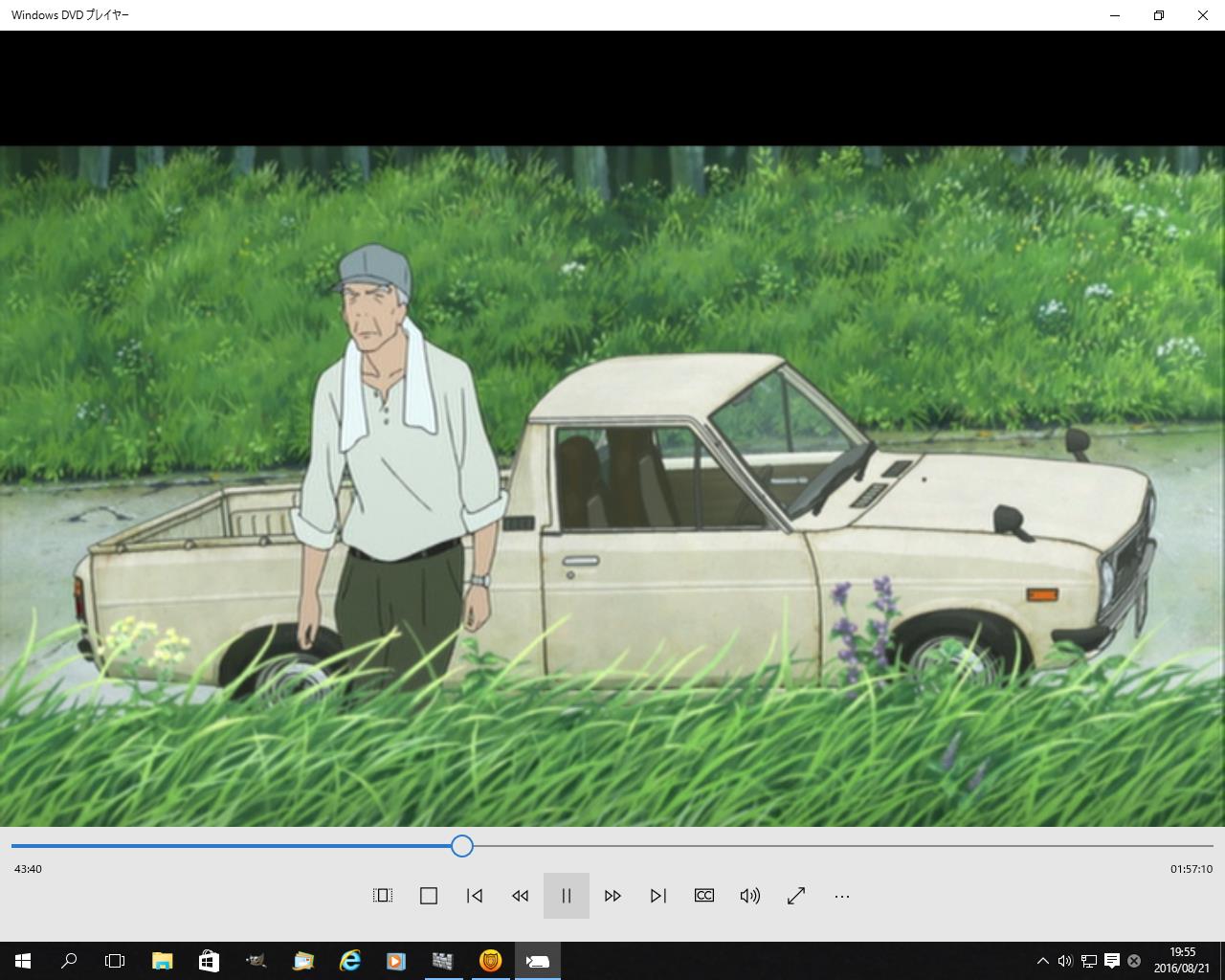Click the Windows DVD Player taskbar icon

pos(537,961)
